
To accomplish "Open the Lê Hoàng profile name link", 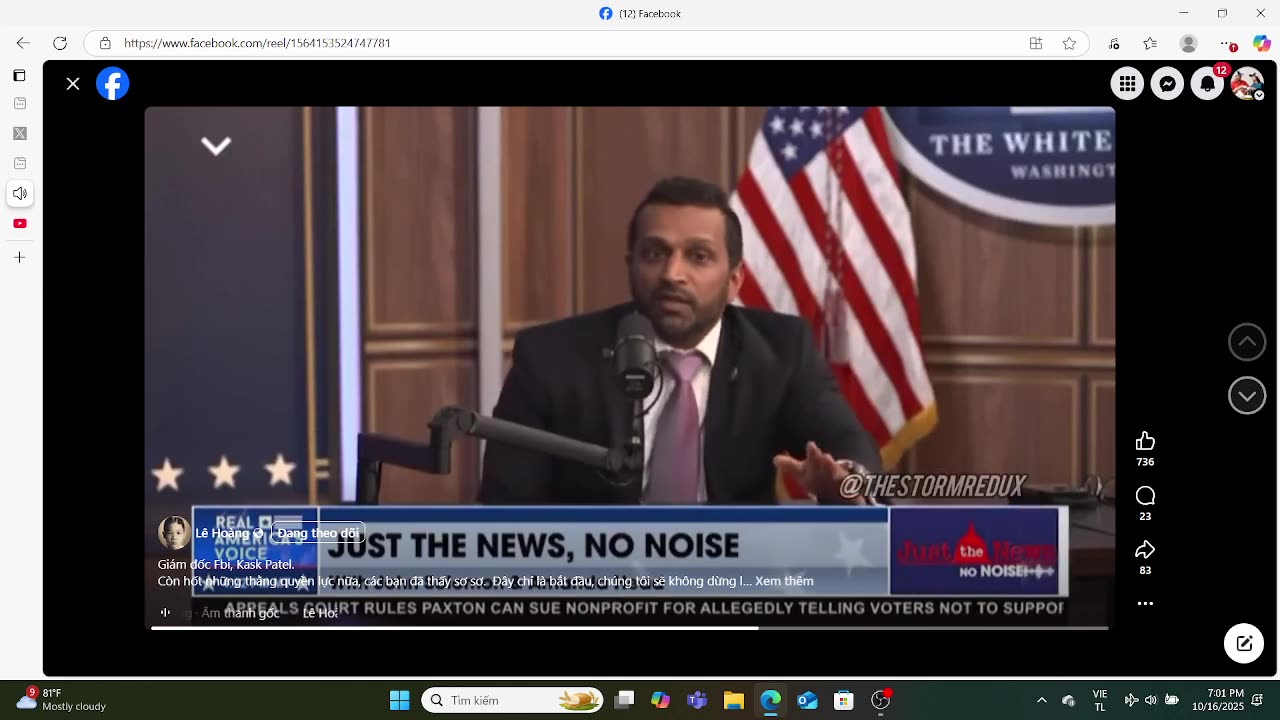I will [222, 533].
